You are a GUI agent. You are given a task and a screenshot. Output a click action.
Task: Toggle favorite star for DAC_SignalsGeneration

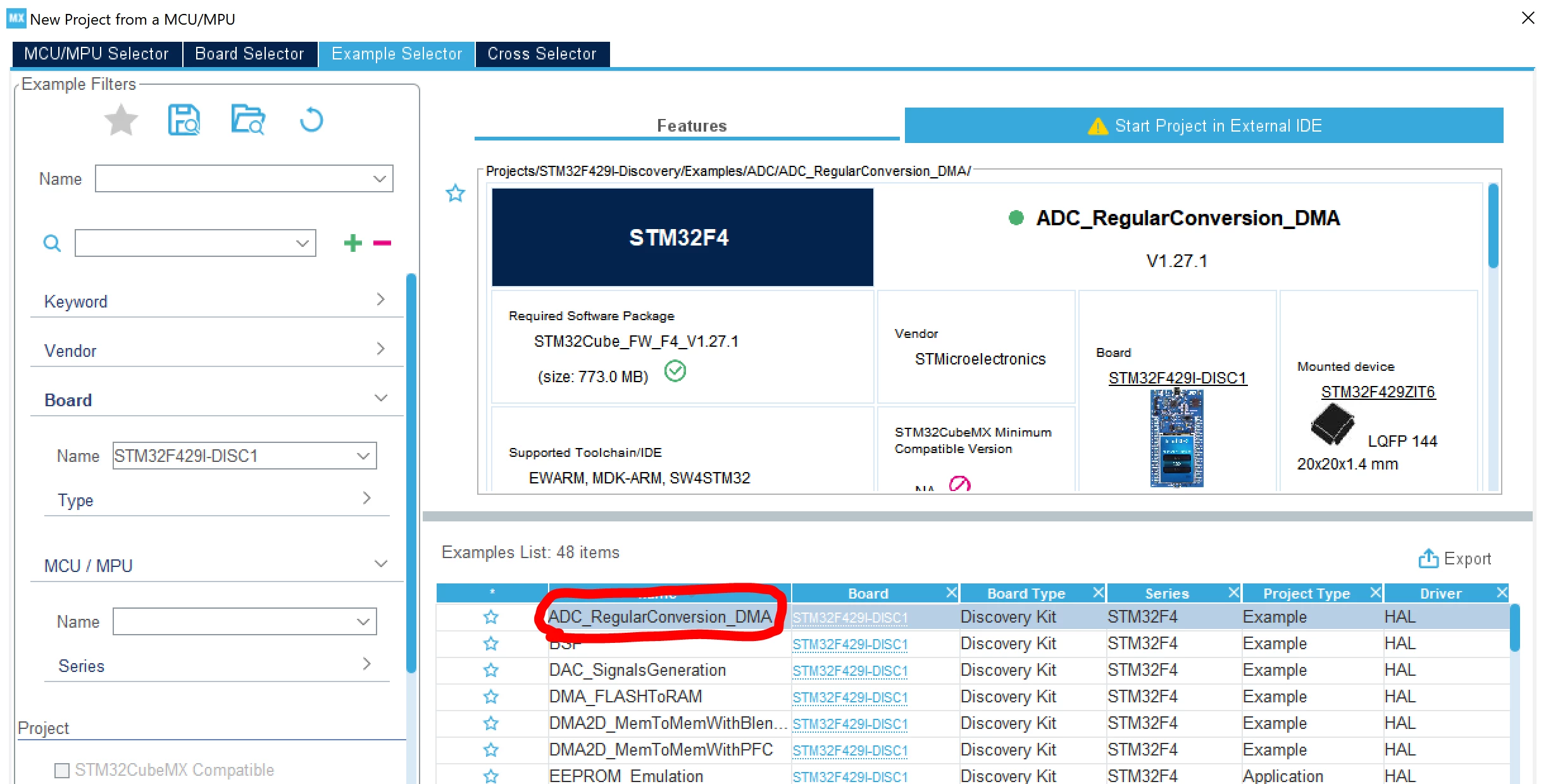[491, 670]
